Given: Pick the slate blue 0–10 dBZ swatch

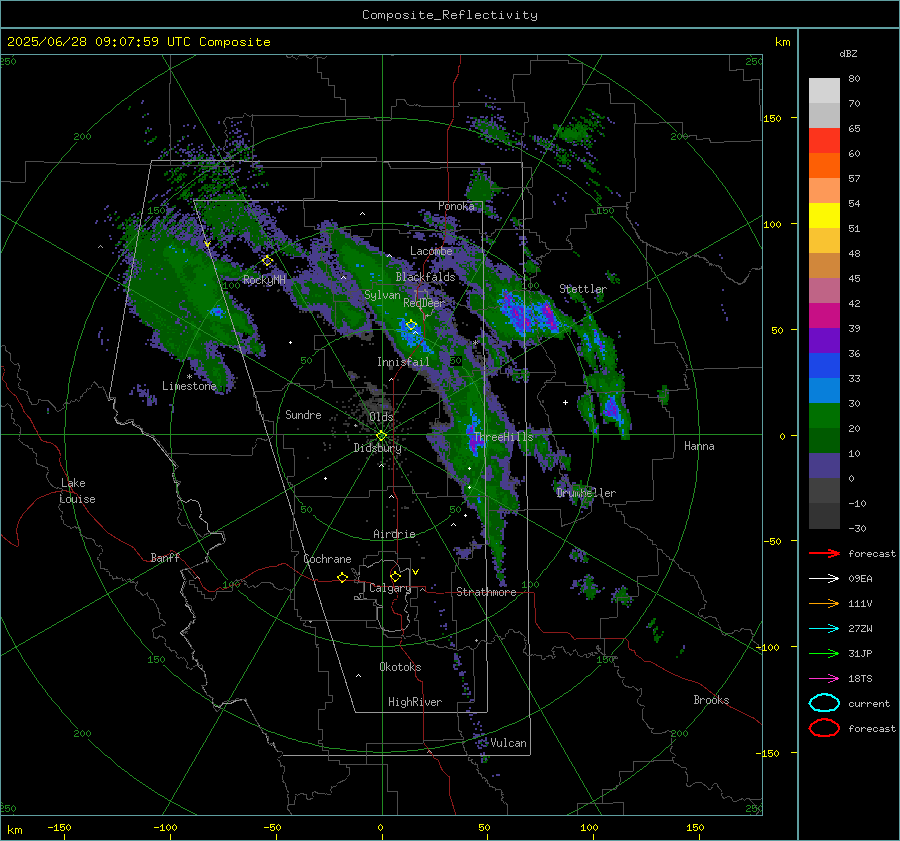Looking at the screenshot, I should (x=824, y=466).
